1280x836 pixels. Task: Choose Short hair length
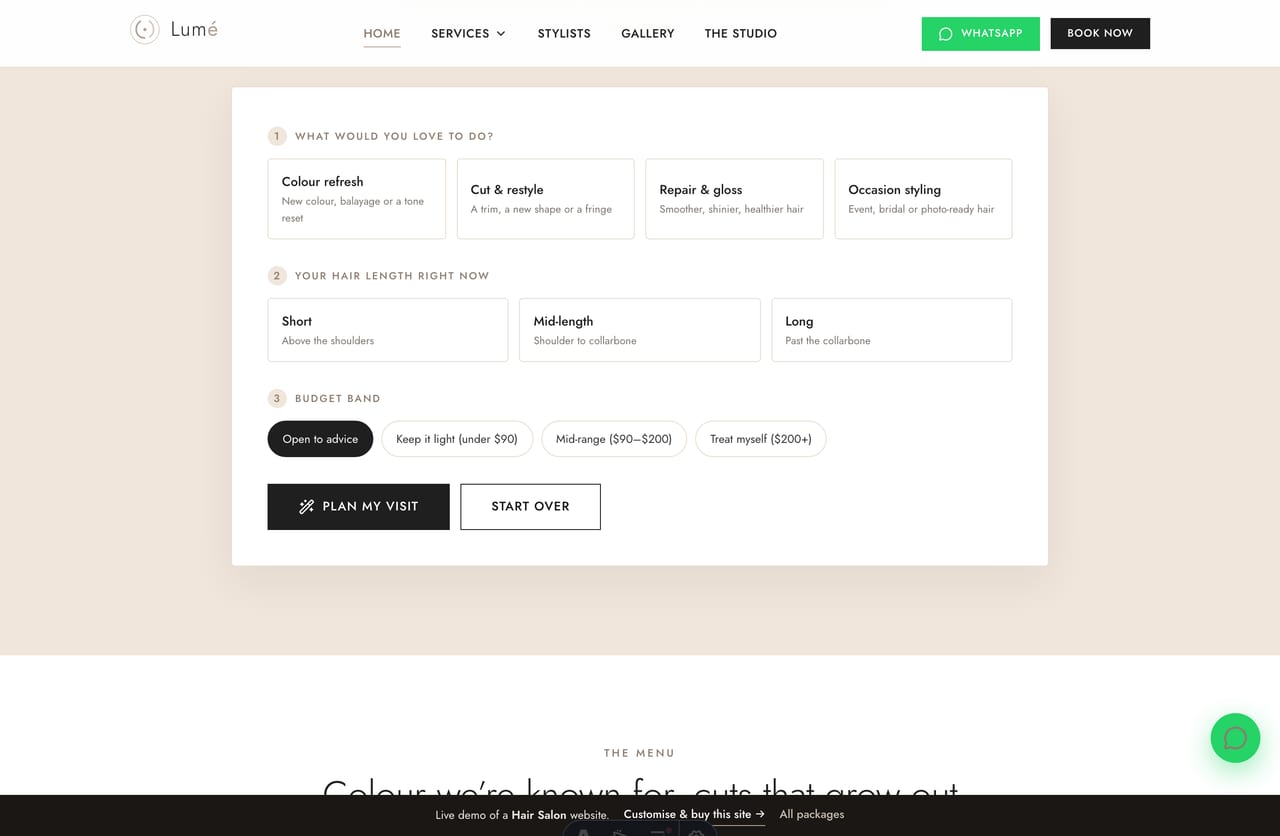point(388,330)
